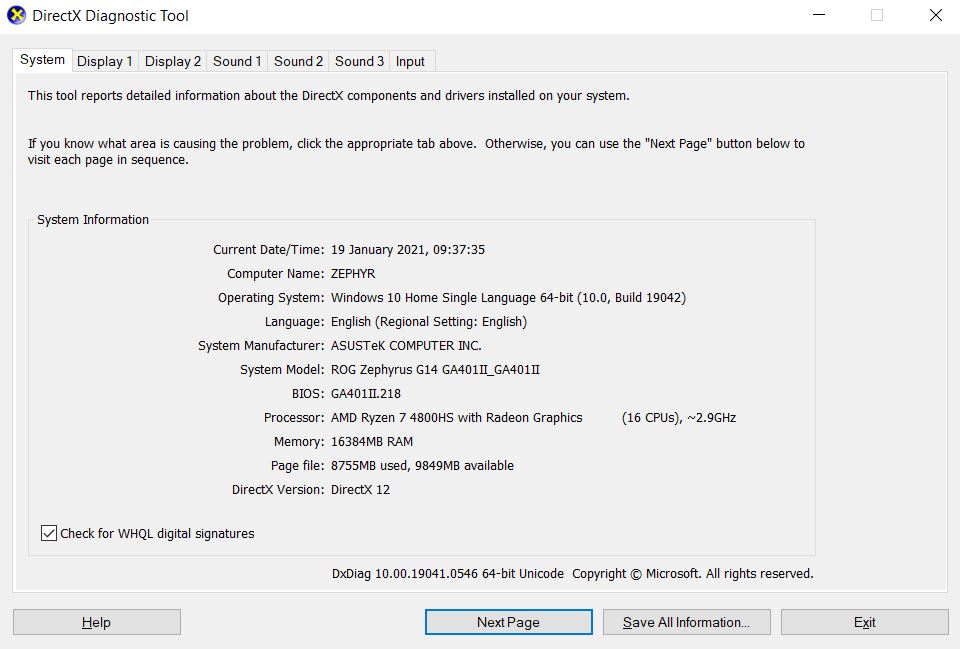Switch to the Sound 1 tab

[x=237, y=61]
